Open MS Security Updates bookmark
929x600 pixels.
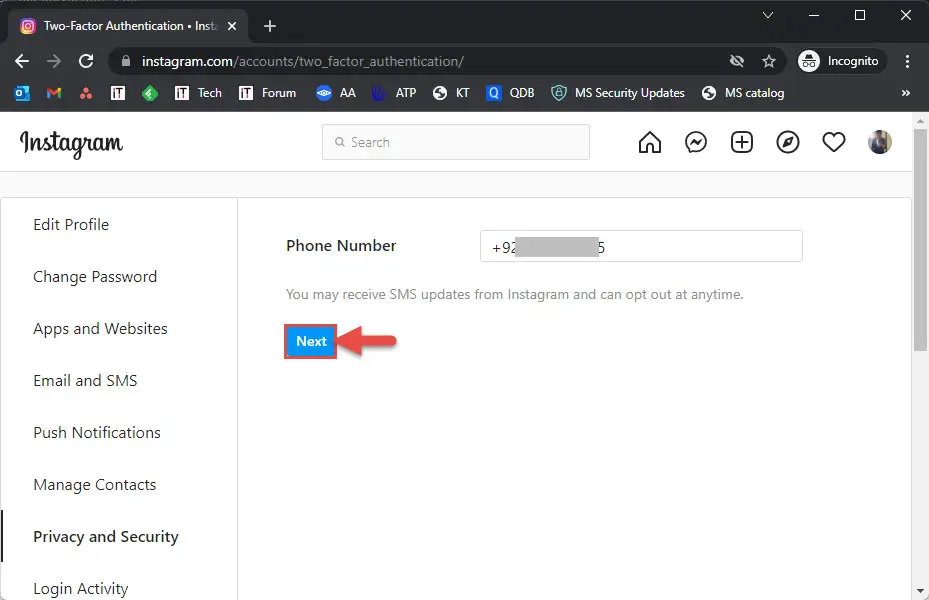[617, 93]
